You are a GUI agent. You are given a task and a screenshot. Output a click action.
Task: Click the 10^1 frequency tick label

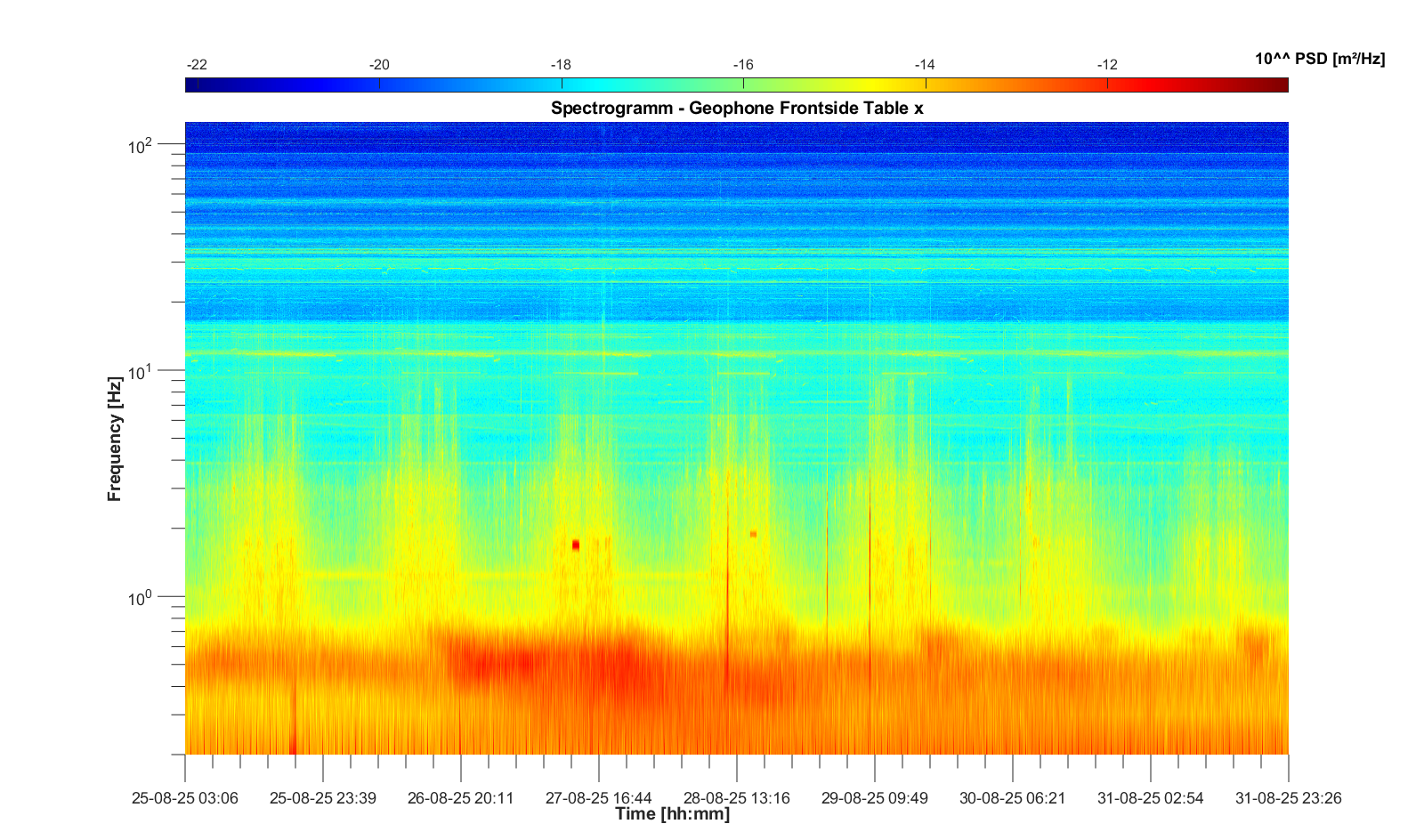point(141,371)
